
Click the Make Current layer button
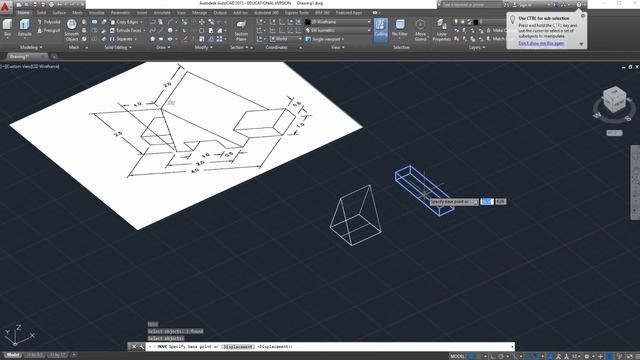click(496, 30)
